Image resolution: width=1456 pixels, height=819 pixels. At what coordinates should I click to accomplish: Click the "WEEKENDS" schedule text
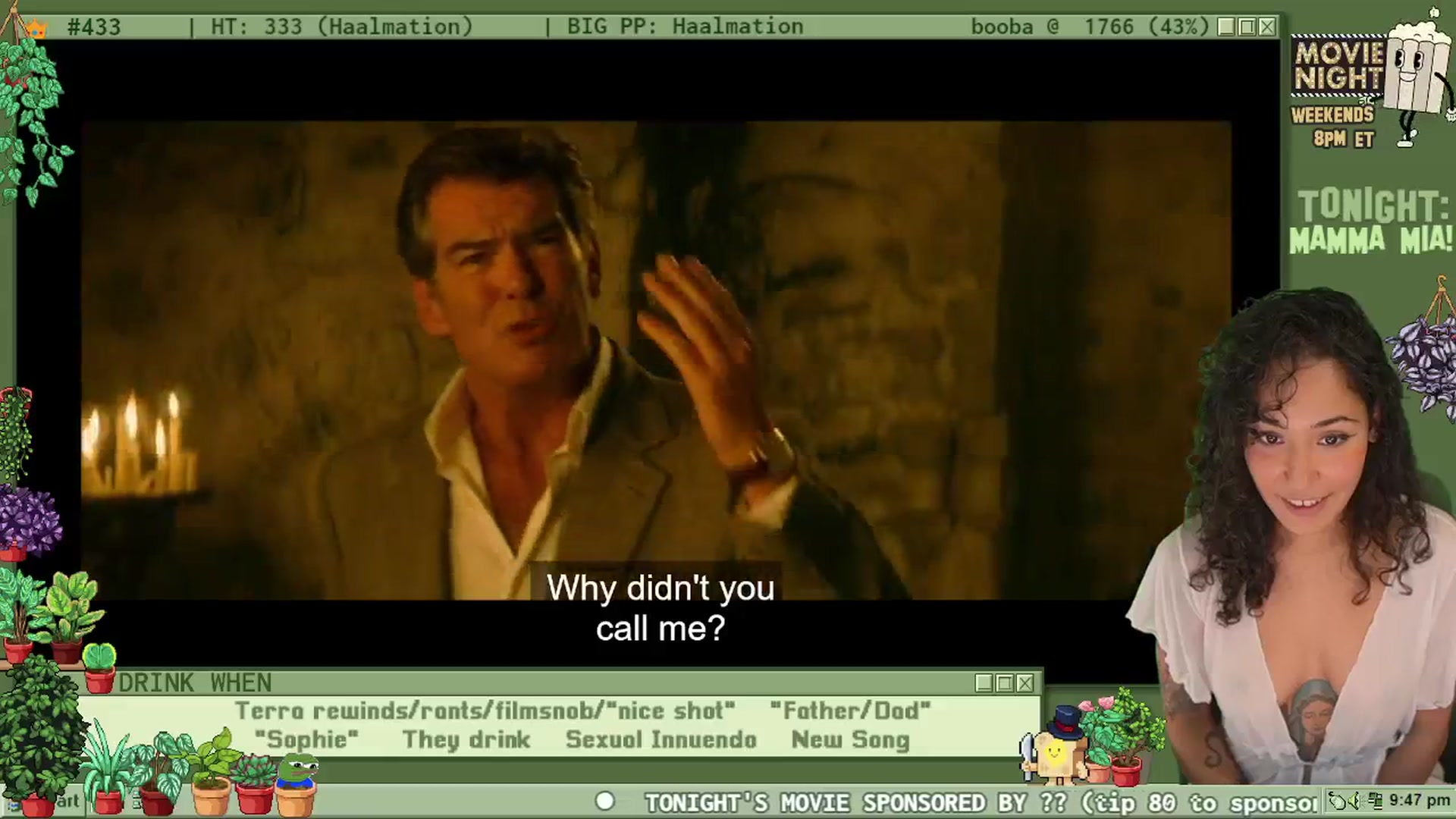pyautogui.click(x=1332, y=115)
